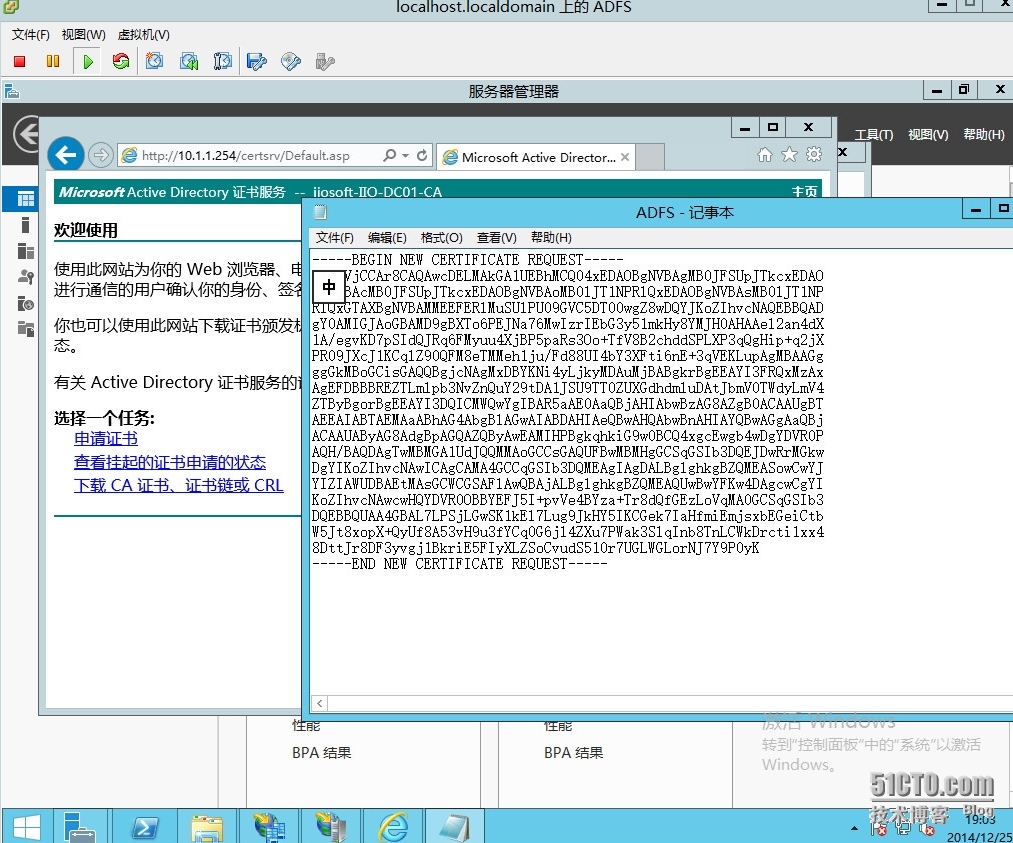1013x843 pixels.
Task: Open 文件(F) menu in VM console
Action: 30,35
